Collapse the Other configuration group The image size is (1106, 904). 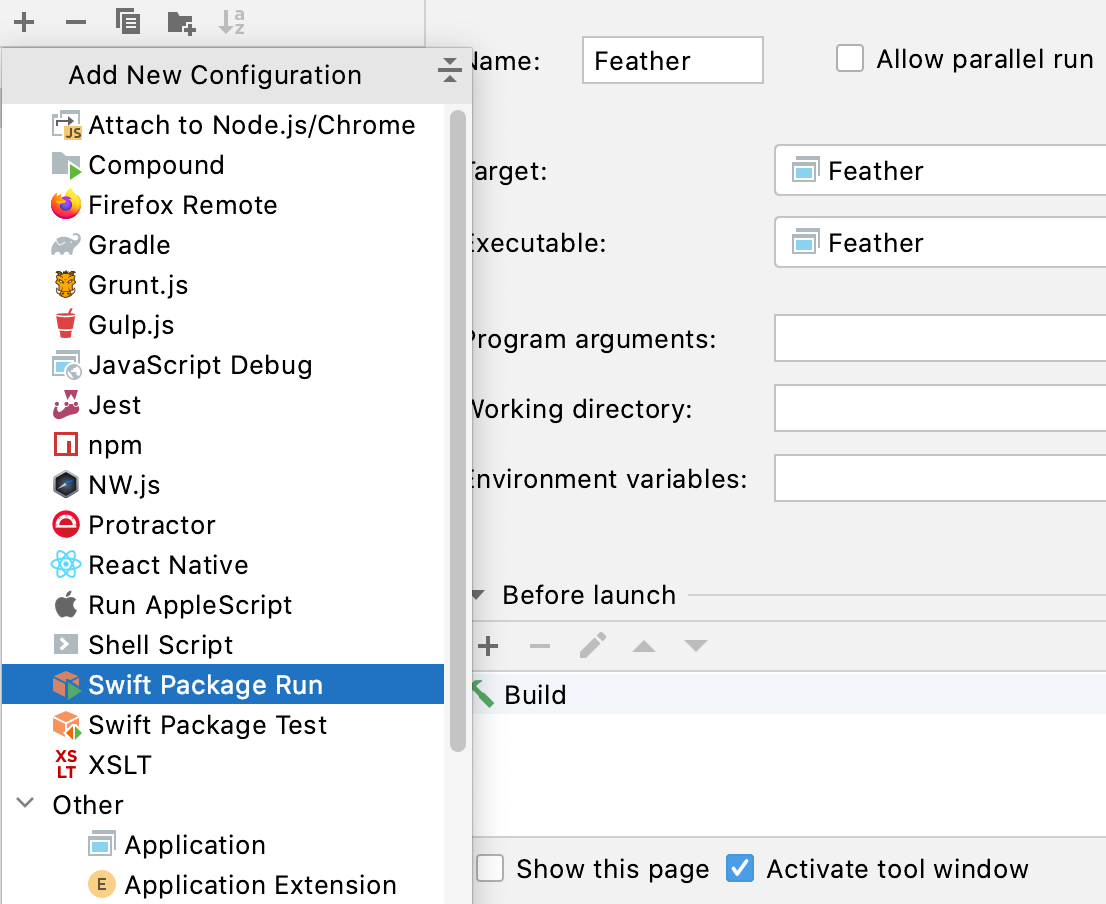tap(26, 804)
